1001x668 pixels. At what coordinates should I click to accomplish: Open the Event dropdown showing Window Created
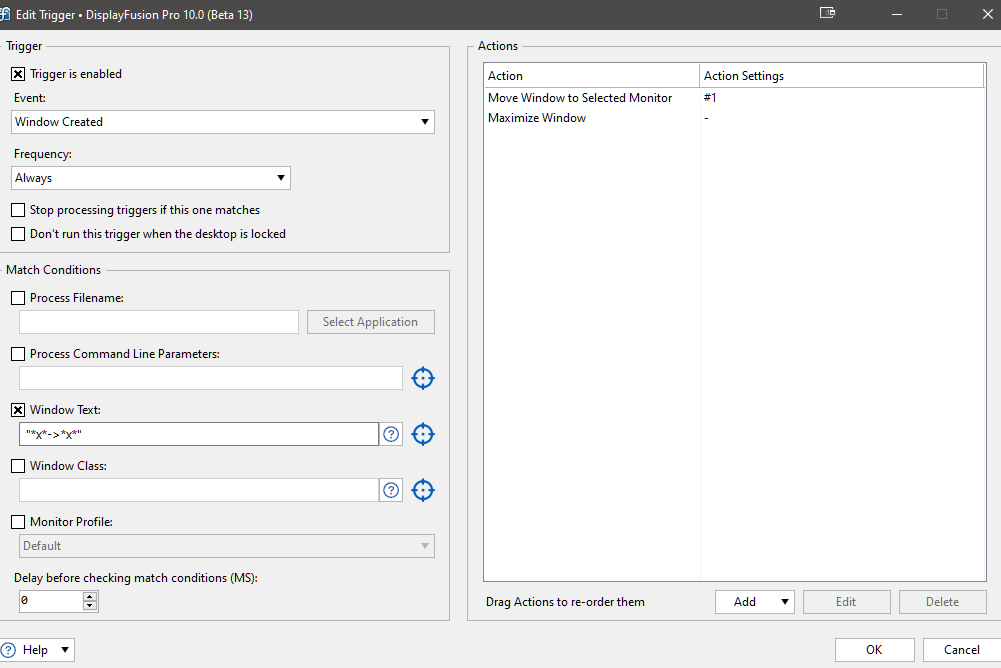pyautogui.click(x=223, y=122)
